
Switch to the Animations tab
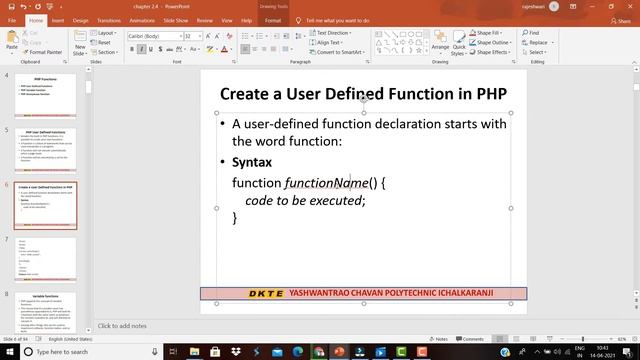tap(142, 20)
